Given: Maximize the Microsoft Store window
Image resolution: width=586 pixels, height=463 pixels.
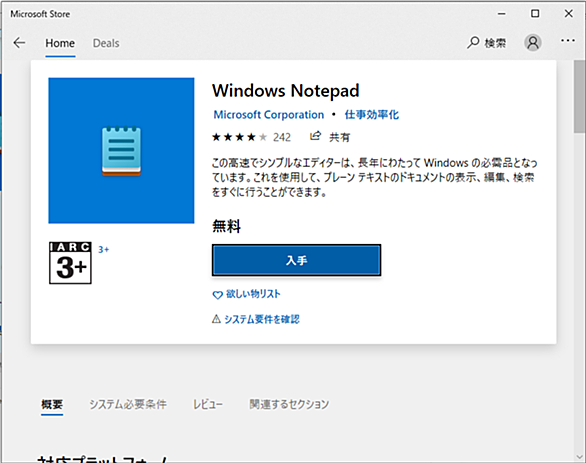Looking at the screenshot, I should 535,14.
